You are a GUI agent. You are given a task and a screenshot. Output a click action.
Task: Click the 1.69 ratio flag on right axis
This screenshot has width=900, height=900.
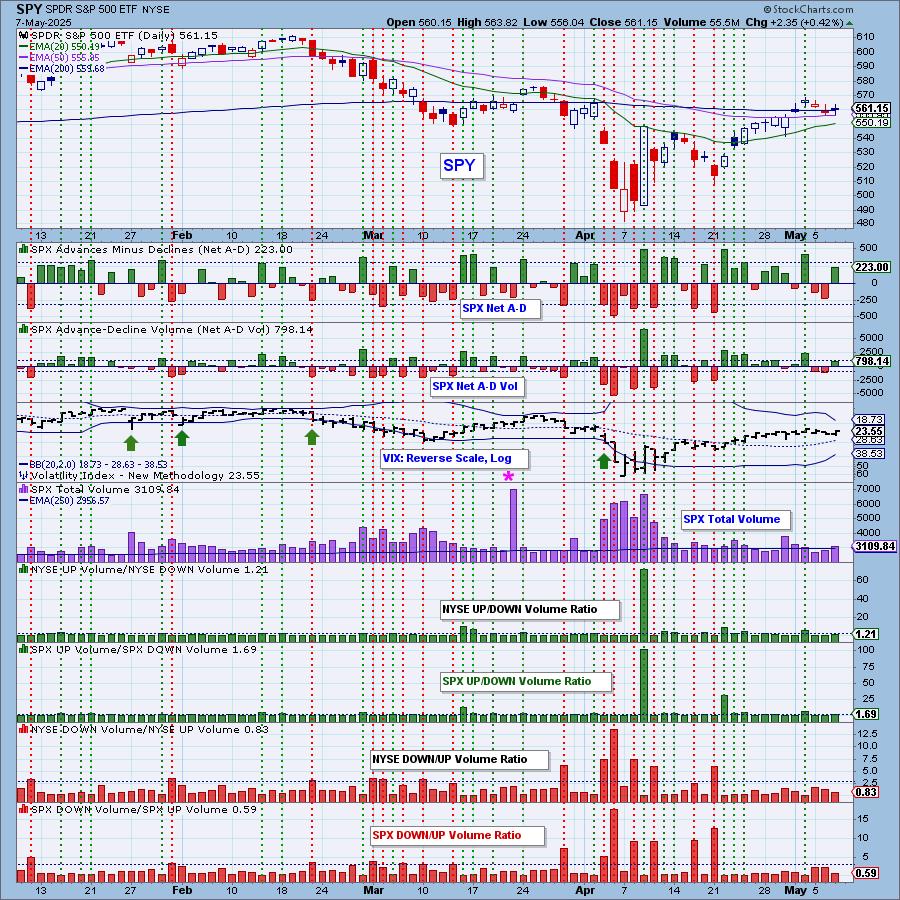[x=866, y=714]
